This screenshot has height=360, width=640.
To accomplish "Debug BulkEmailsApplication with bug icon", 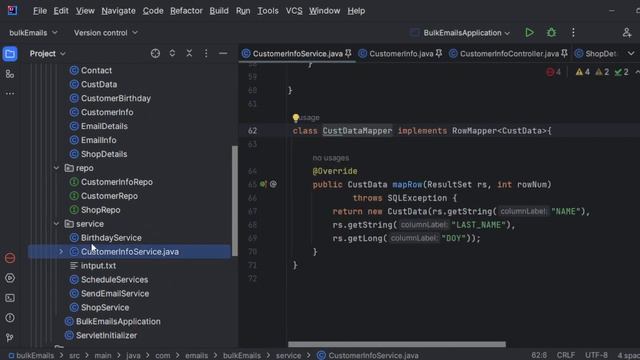I will tap(551, 33).
